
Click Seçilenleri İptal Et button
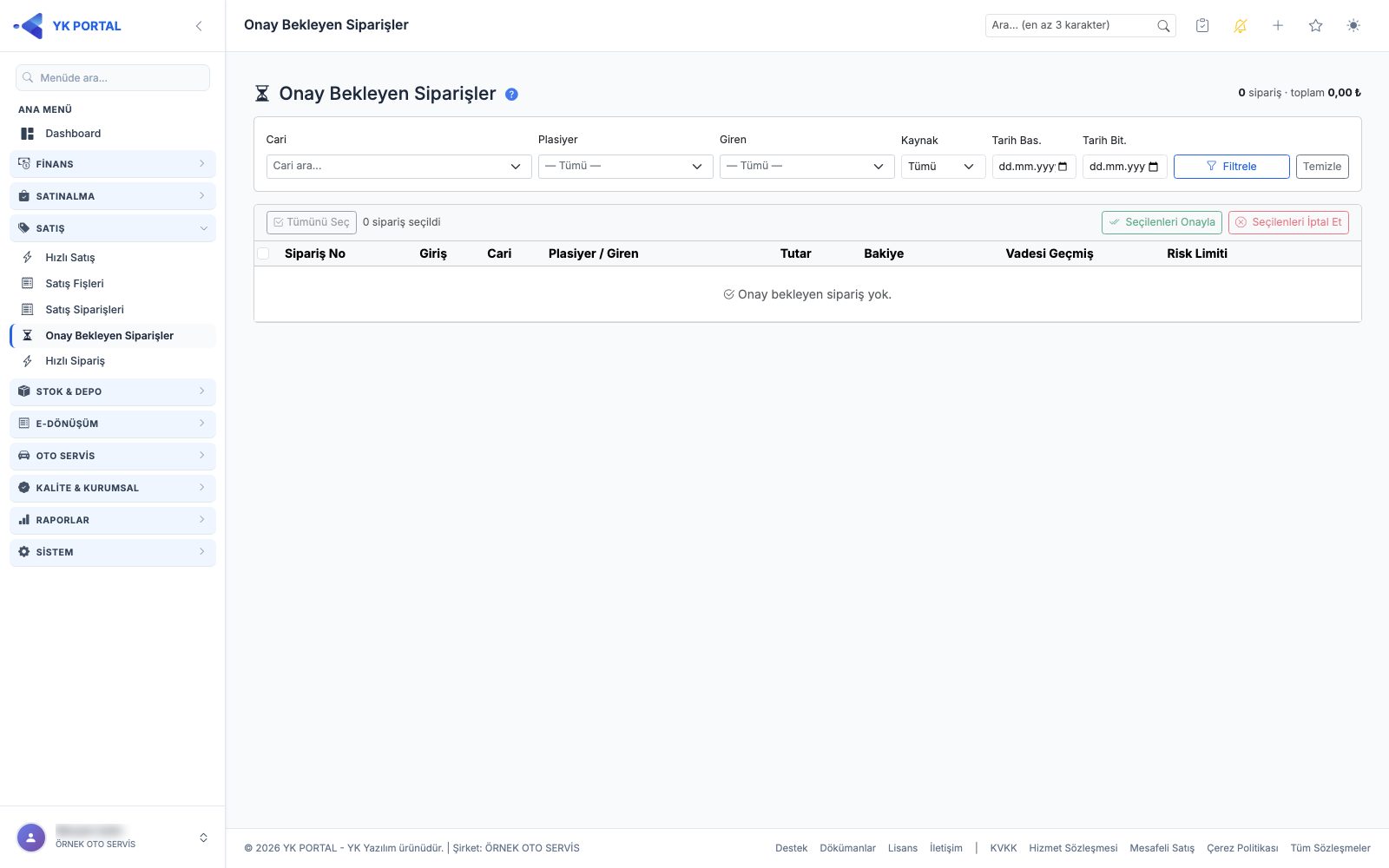(x=1288, y=222)
